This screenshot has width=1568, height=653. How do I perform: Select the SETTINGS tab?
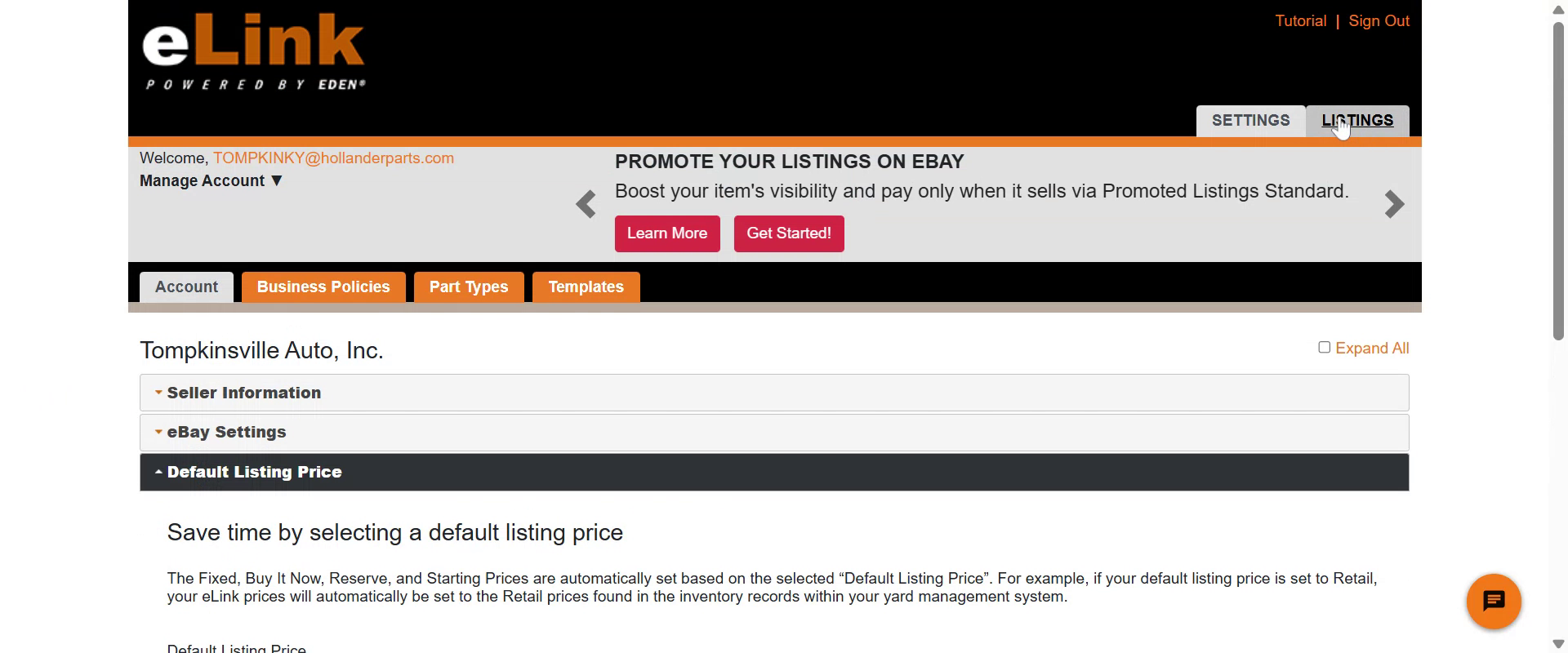point(1250,121)
